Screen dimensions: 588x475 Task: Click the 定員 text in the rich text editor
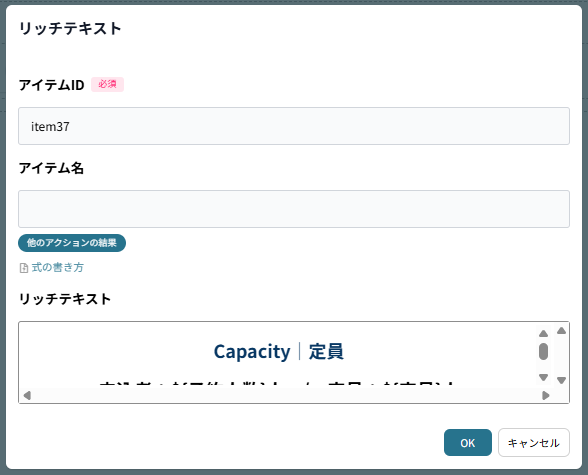[326, 352]
